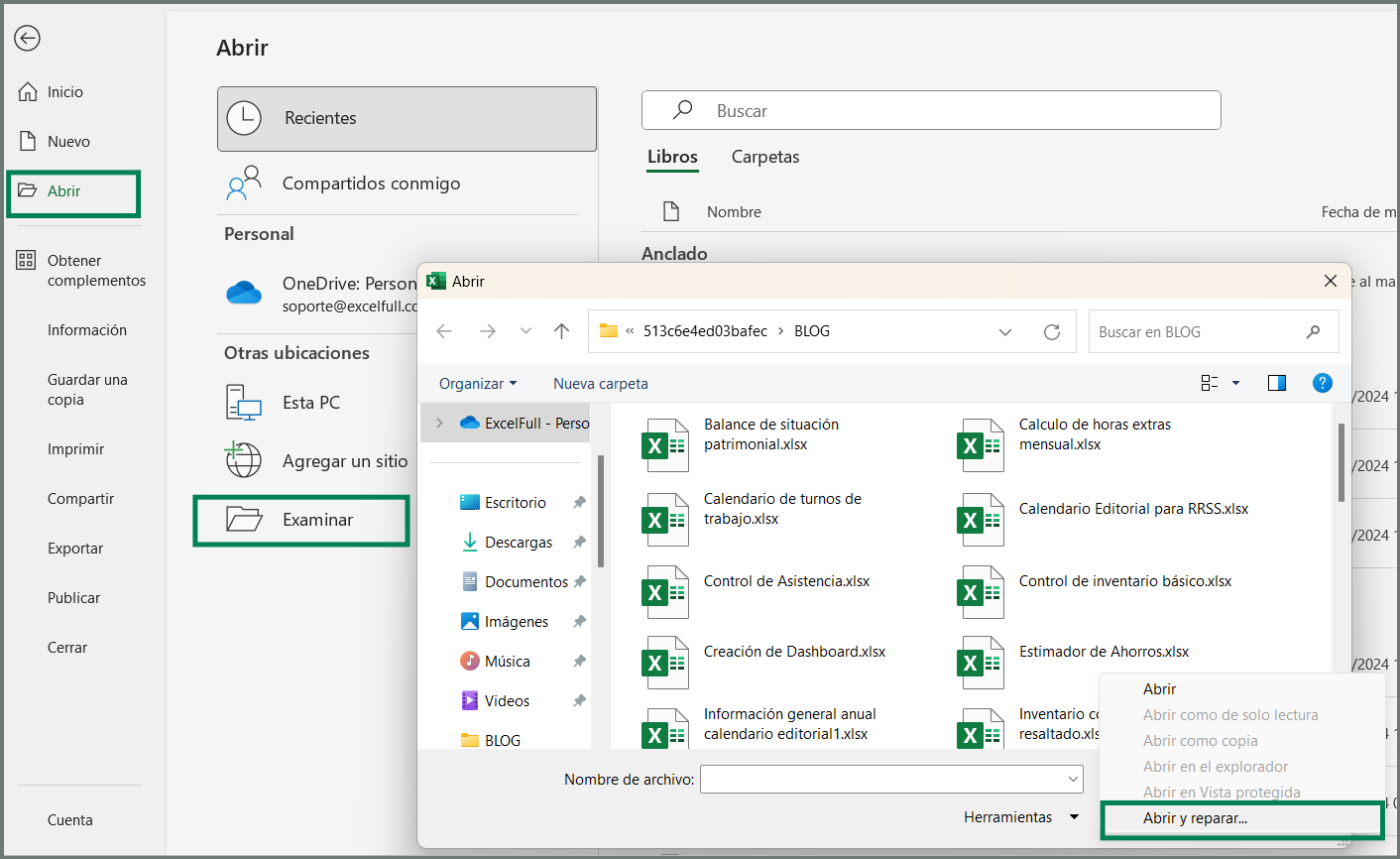This screenshot has width=1400, height=859.
Task: Go back in the file dialog
Action: [x=444, y=331]
